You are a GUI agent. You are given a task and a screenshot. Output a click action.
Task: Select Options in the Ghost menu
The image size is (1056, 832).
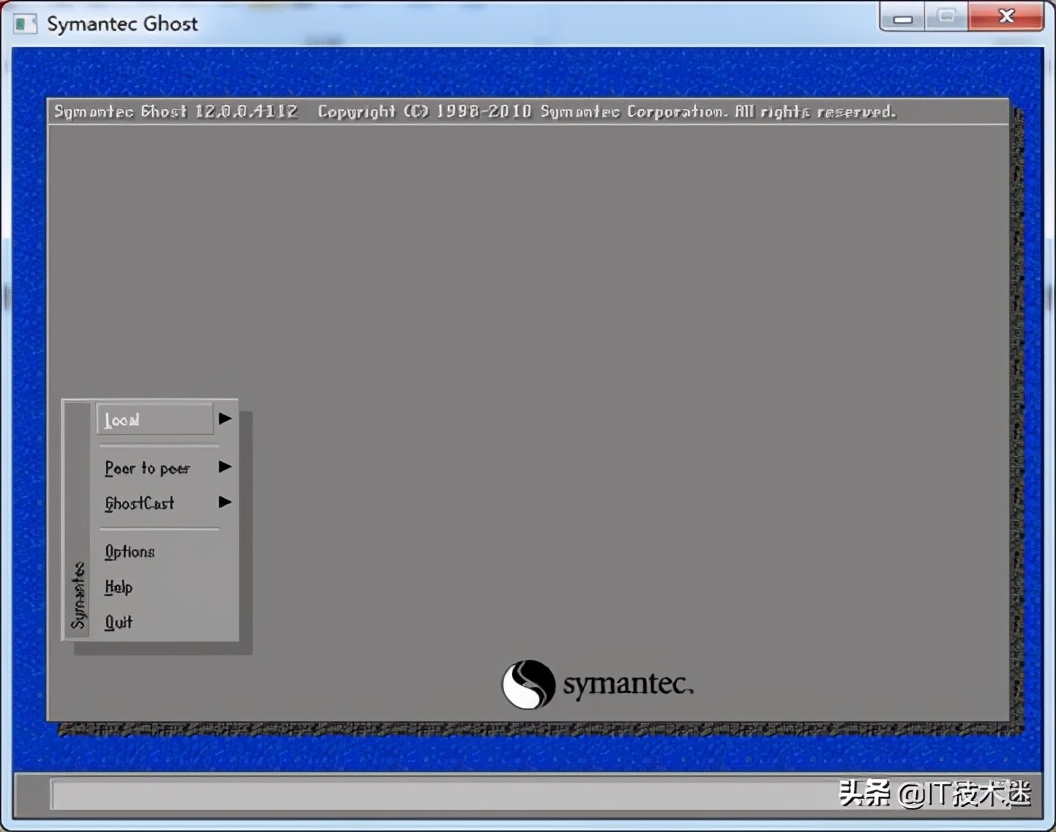pyautogui.click(x=129, y=552)
